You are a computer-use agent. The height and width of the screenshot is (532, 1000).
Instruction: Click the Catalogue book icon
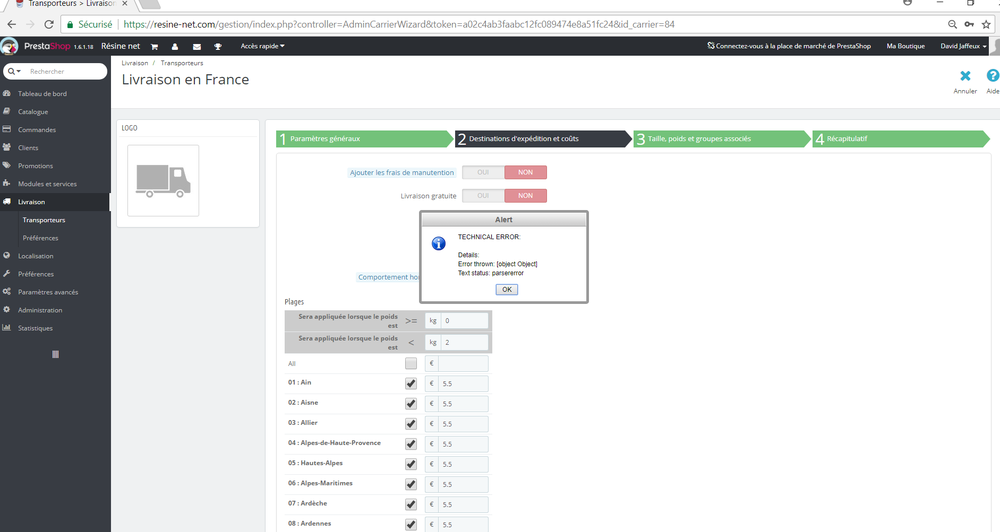pos(6,111)
